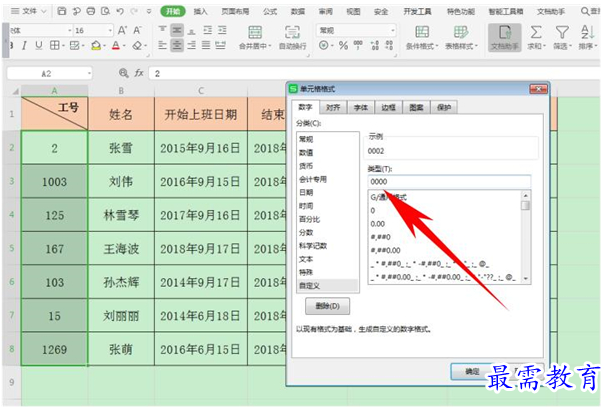Open the 保护 tab in Format Cells dialog
609x409 pixels.
click(444, 108)
